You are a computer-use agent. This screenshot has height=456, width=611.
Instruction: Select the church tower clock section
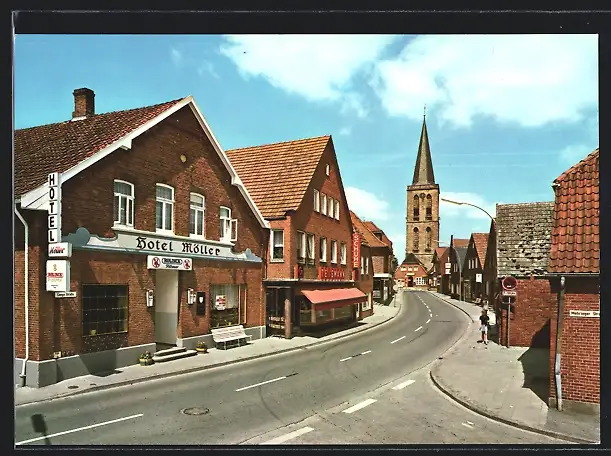point(423,207)
